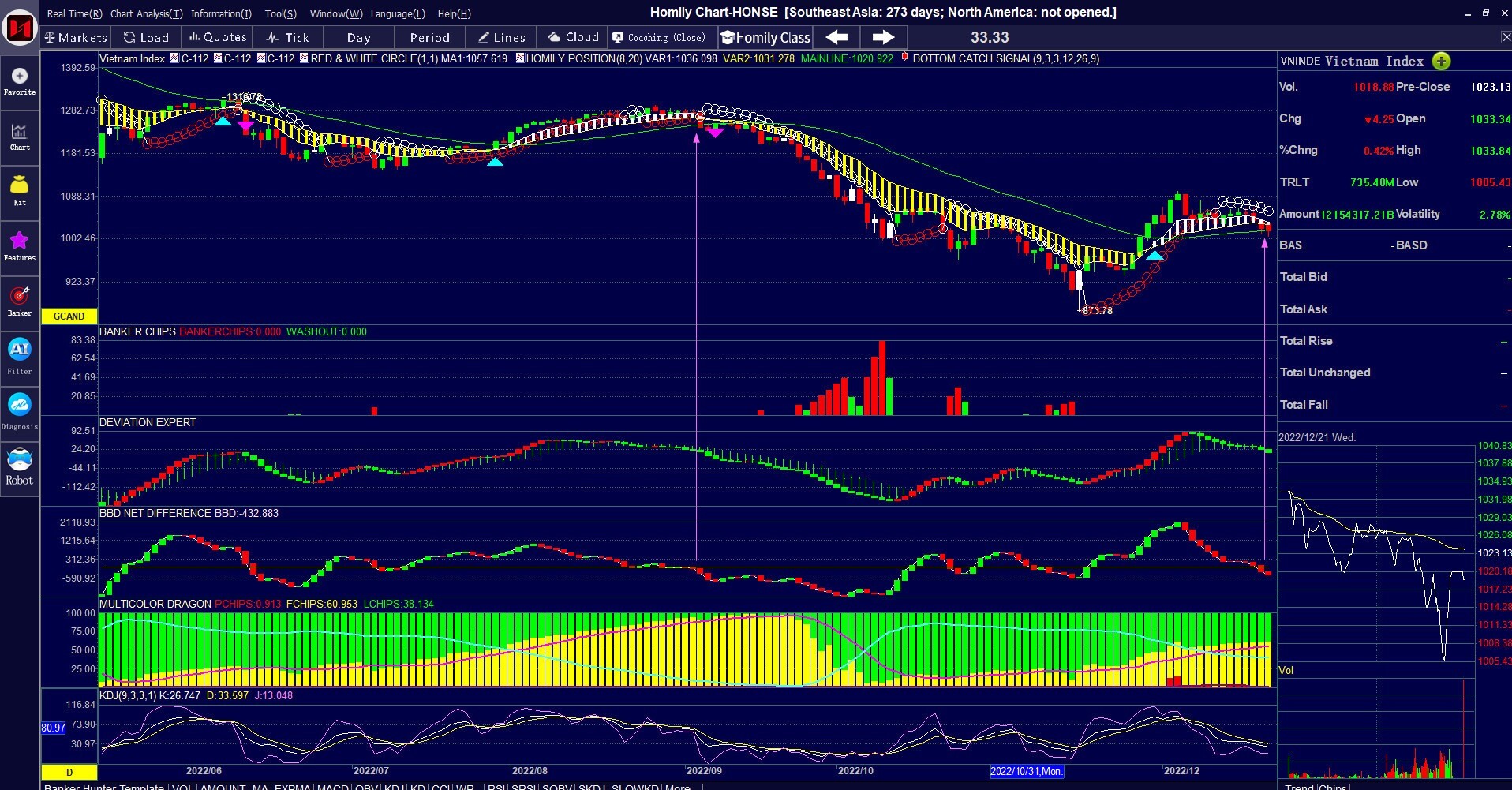Select the Day period button
Image resolution: width=1512 pixels, height=790 pixels.
coord(359,37)
